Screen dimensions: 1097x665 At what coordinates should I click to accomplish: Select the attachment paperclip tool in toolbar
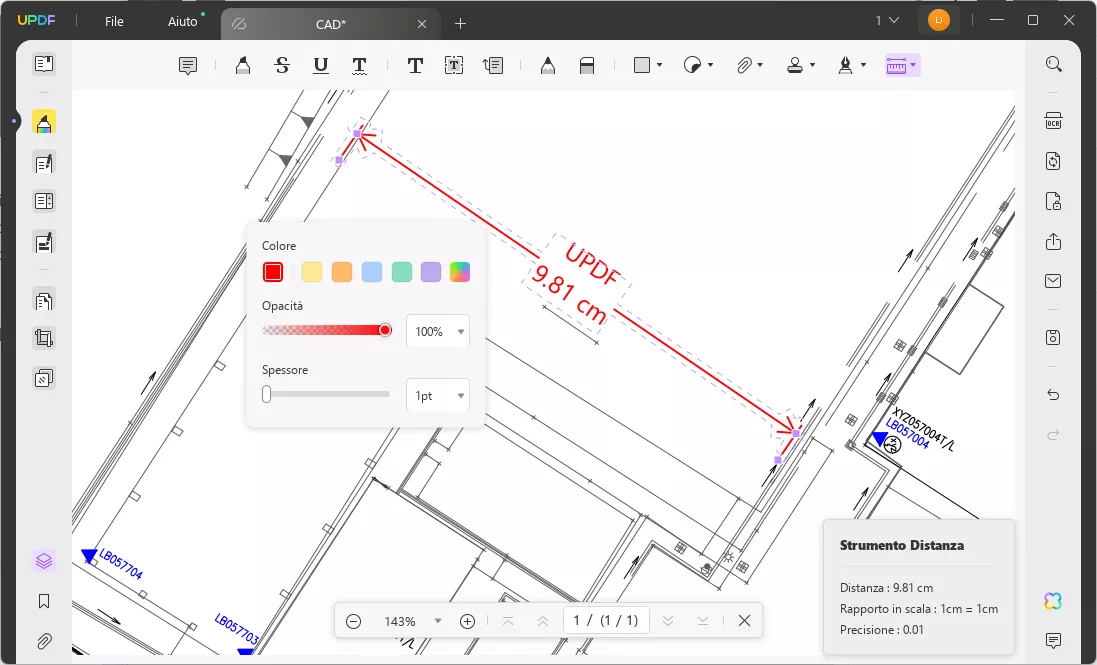coord(744,65)
